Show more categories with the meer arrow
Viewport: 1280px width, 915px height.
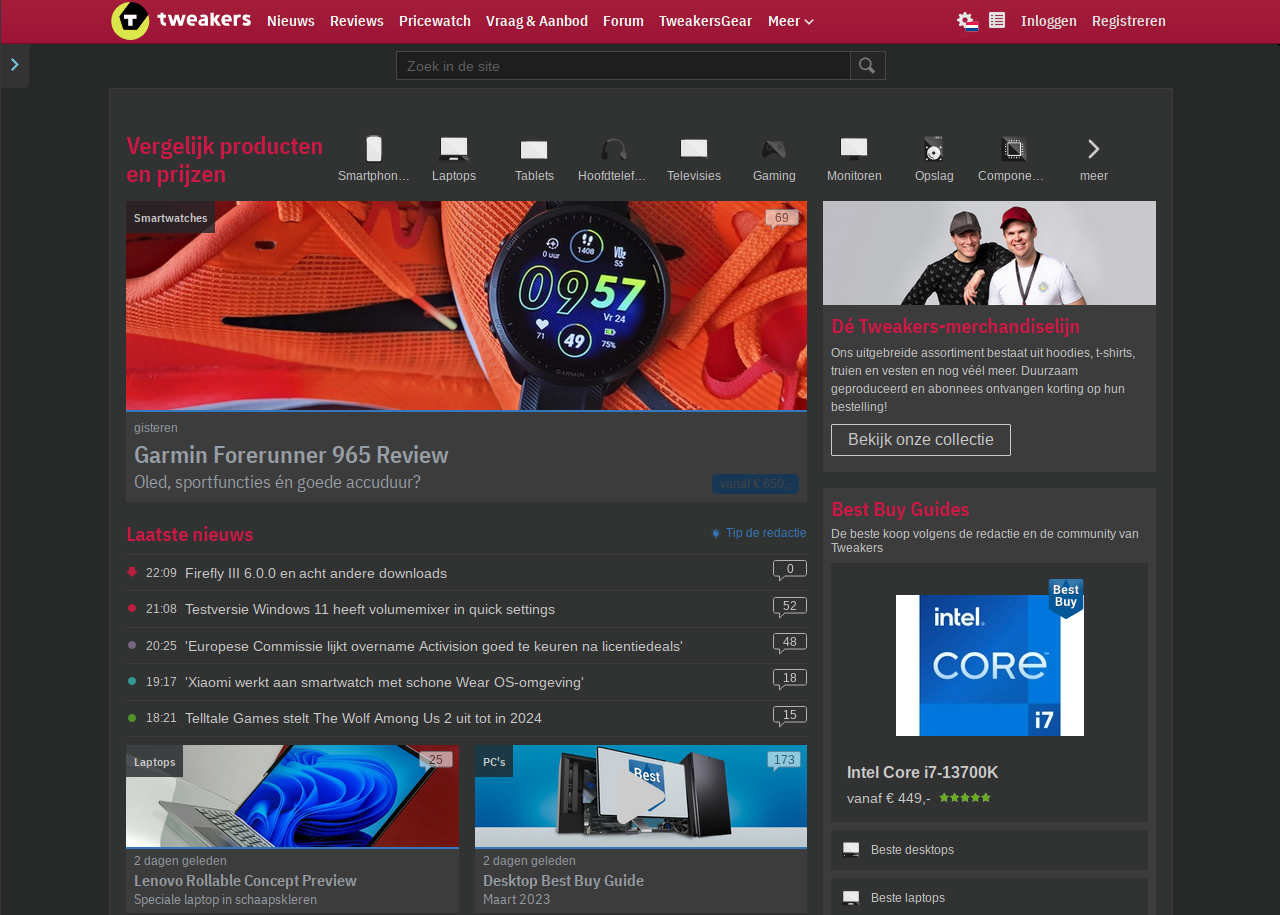pos(1093,150)
